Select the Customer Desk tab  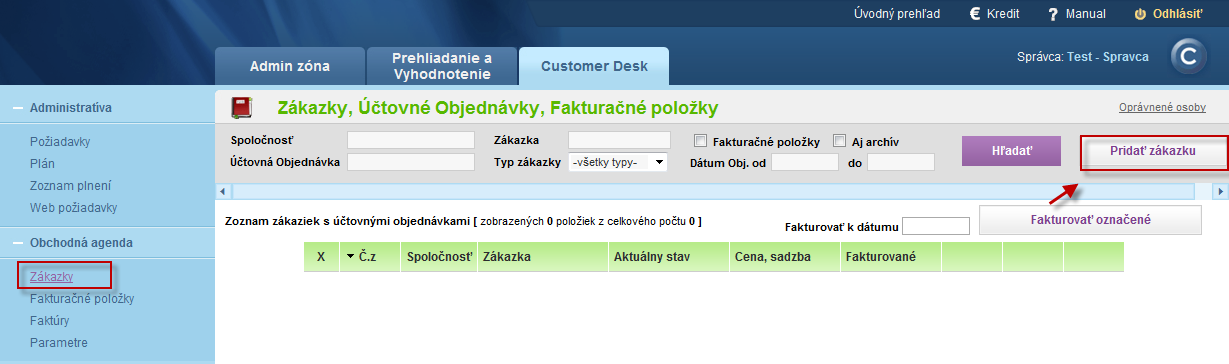[x=594, y=67]
